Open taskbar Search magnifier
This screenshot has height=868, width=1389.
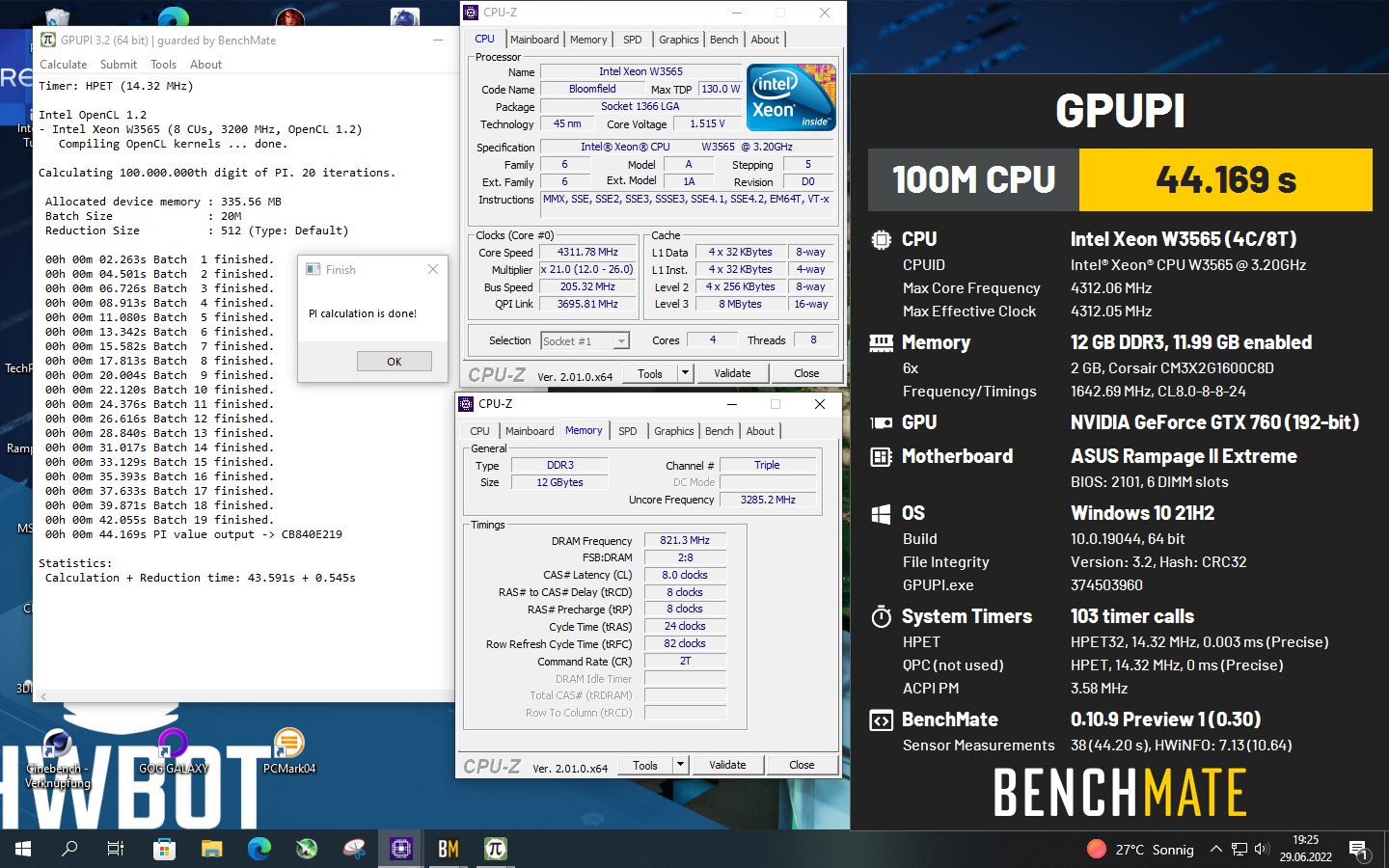pyautogui.click(x=69, y=849)
